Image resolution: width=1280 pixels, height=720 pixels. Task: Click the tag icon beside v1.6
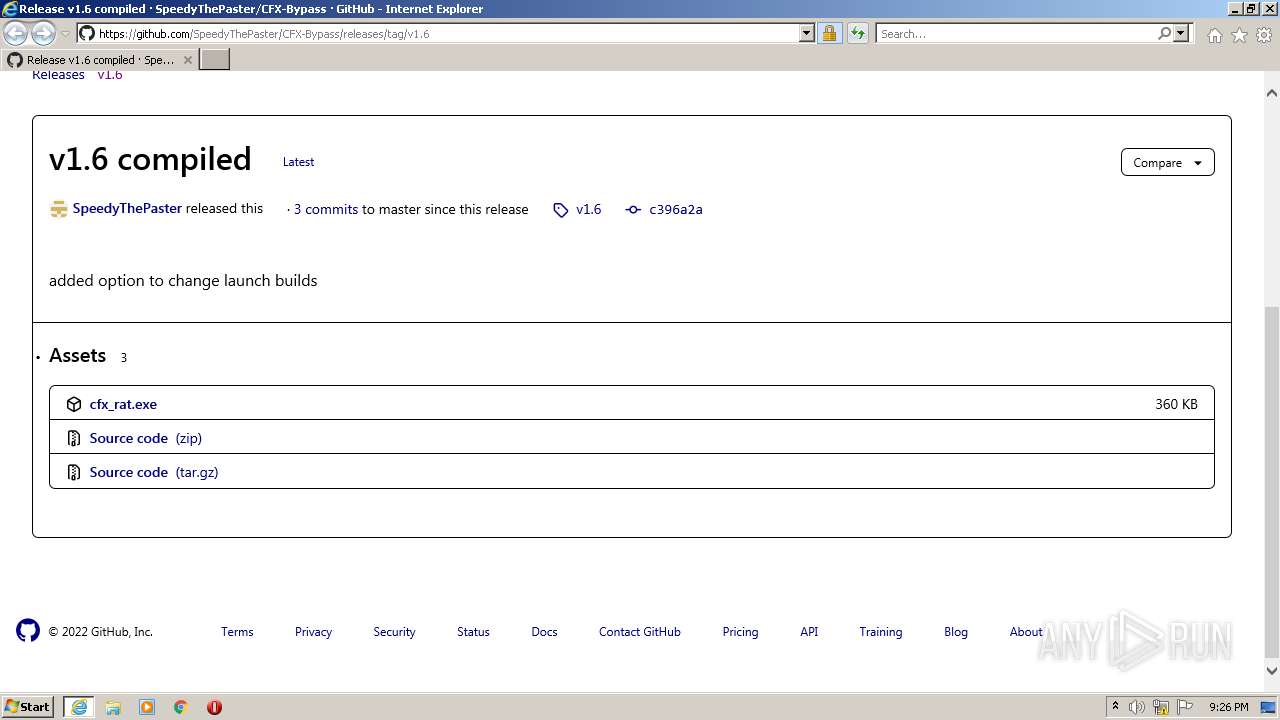click(x=561, y=210)
